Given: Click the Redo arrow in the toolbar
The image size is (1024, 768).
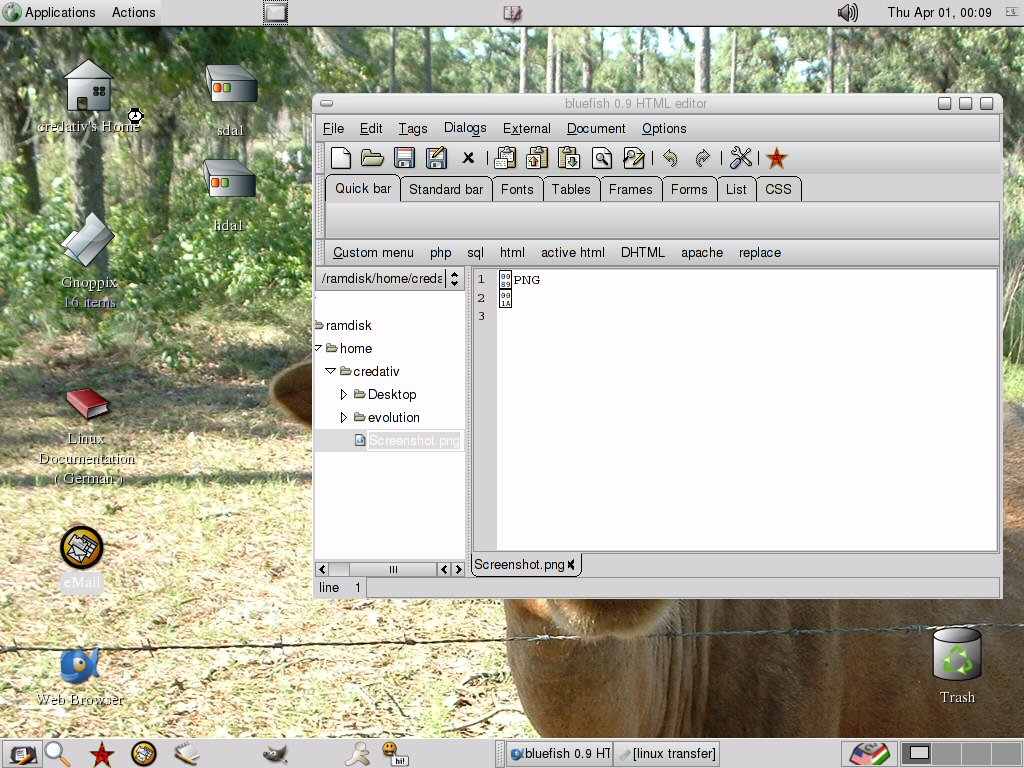Looking at the screenshot, I should pyautogui.click(x=702, y=158).
